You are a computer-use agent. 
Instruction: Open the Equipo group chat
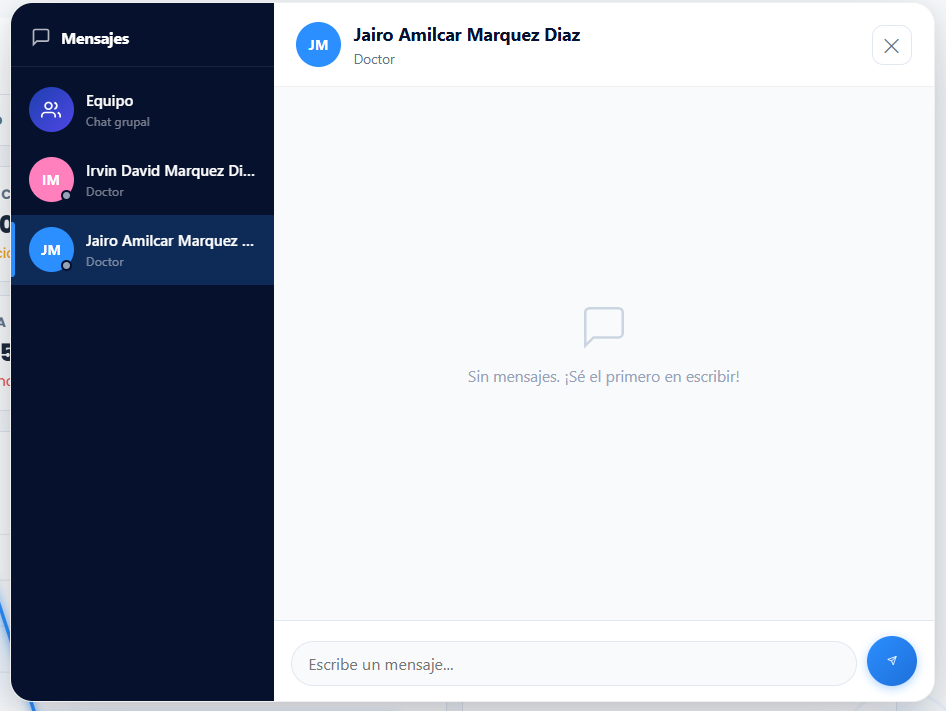click(142, 110)
